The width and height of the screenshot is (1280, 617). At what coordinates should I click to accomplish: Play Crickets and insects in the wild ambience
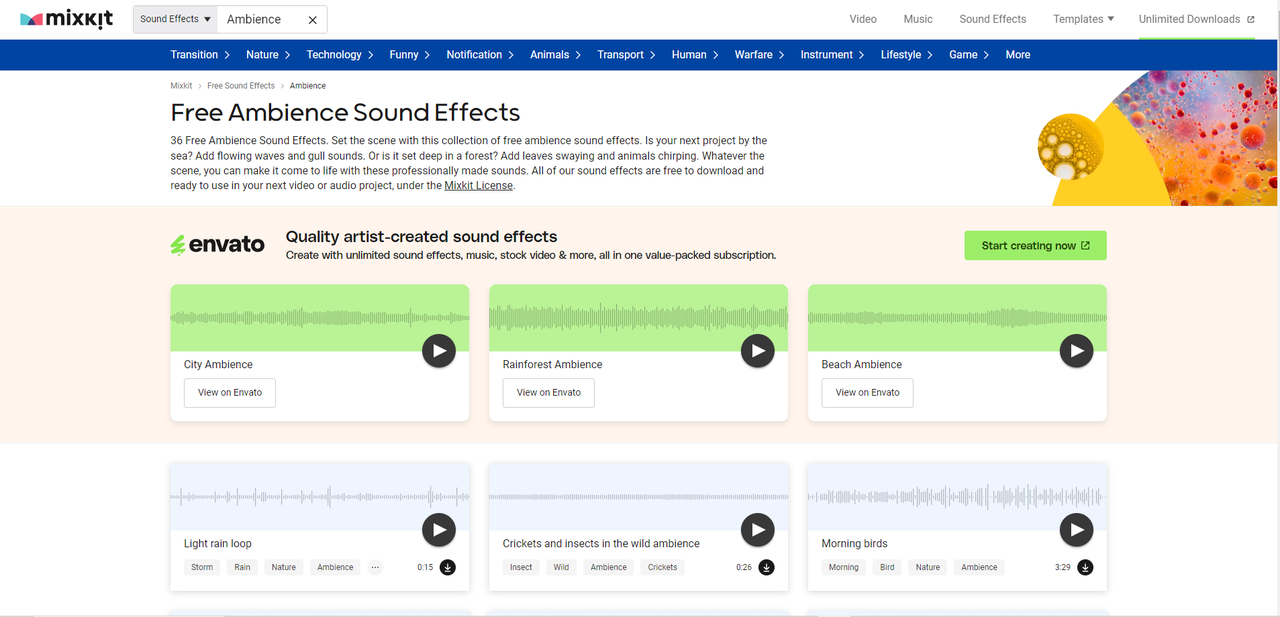(758, 530)
